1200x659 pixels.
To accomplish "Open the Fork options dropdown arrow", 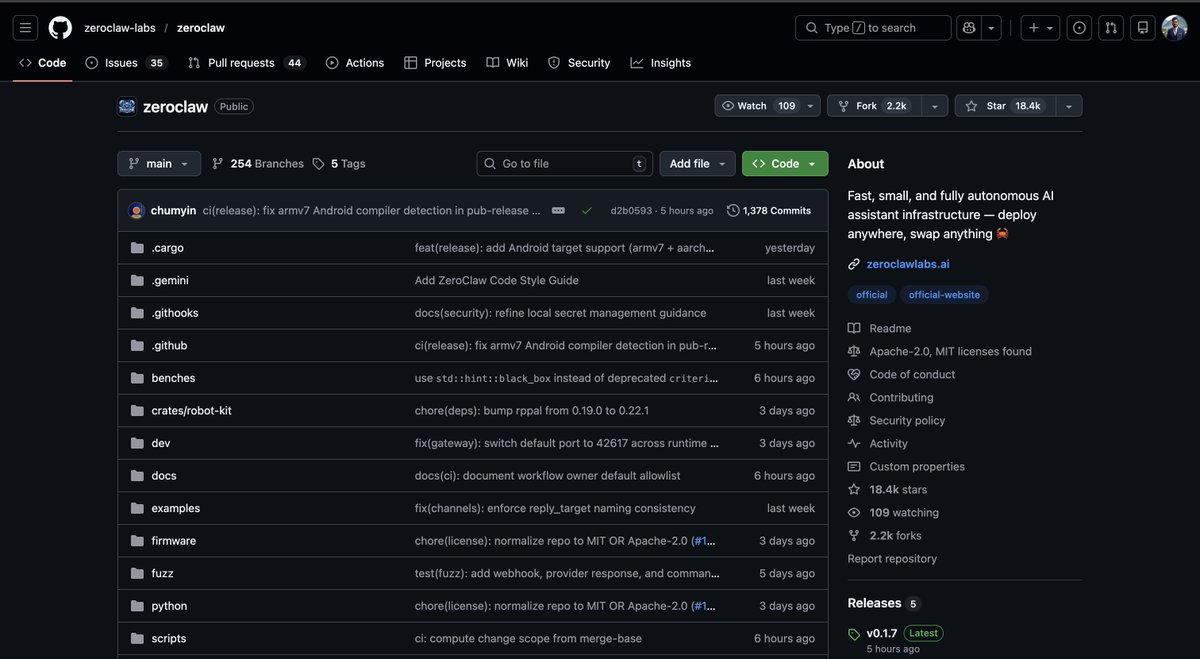I will click(934, 106).
